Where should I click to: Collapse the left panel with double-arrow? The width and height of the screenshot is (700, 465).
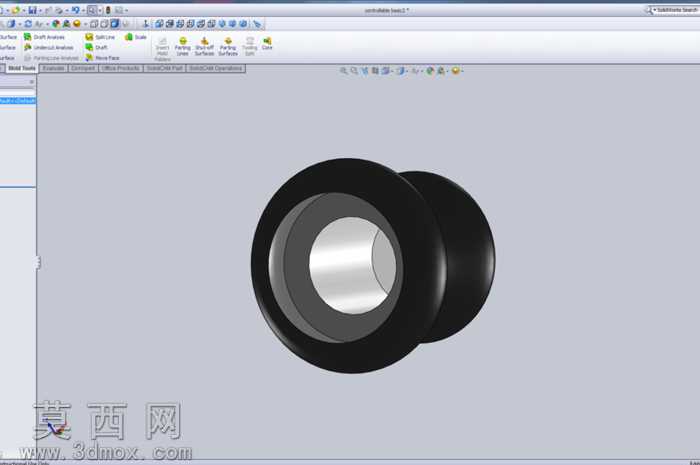coord(32,82)
